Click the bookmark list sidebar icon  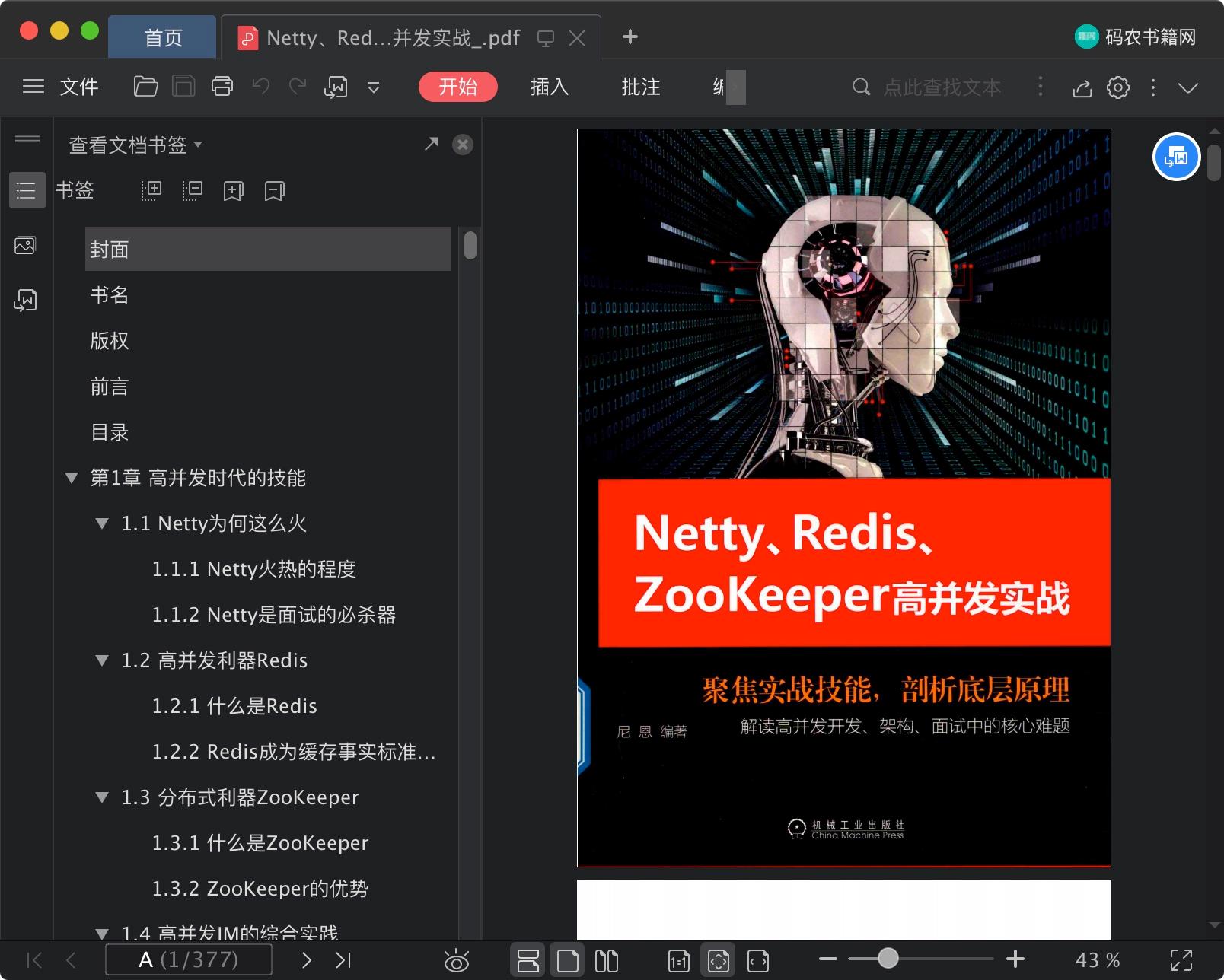pyautogui.click(x=27, y=190)
